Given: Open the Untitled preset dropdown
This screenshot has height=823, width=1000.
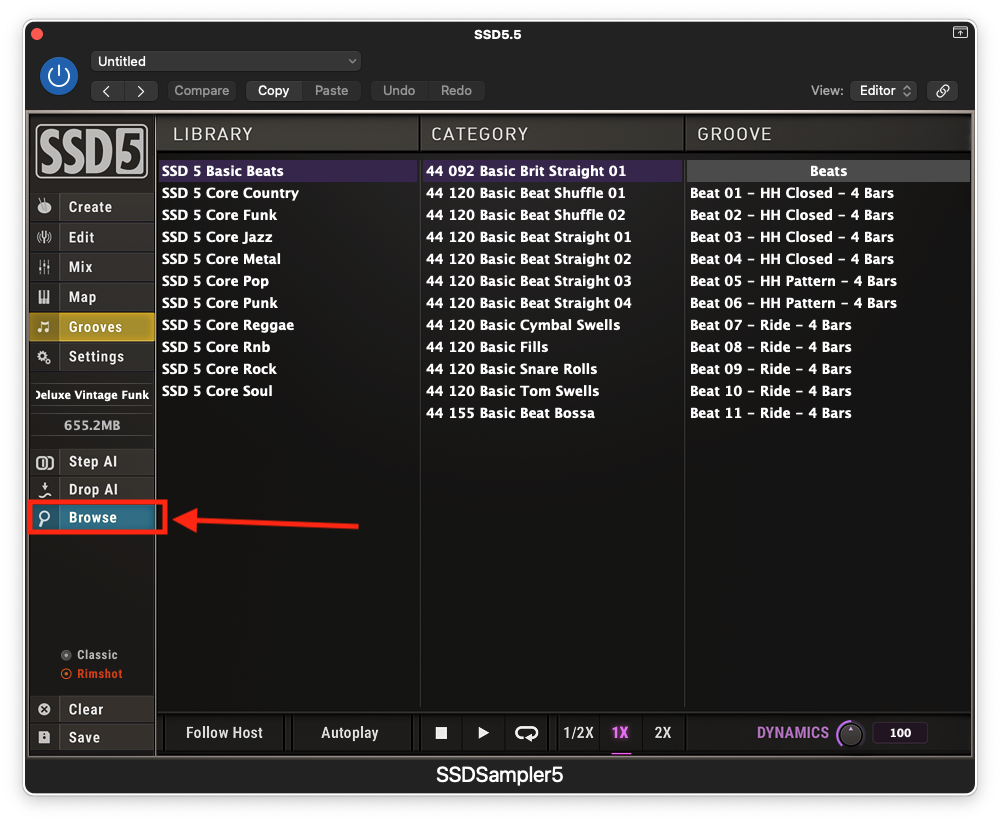Looking at the screenshot, I should click(226, 61).
